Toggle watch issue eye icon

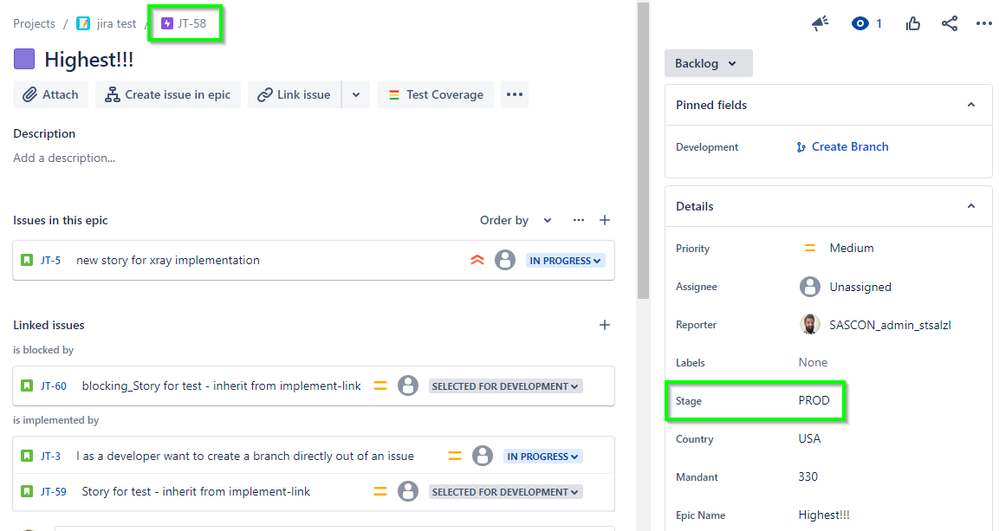pos(859,24)
